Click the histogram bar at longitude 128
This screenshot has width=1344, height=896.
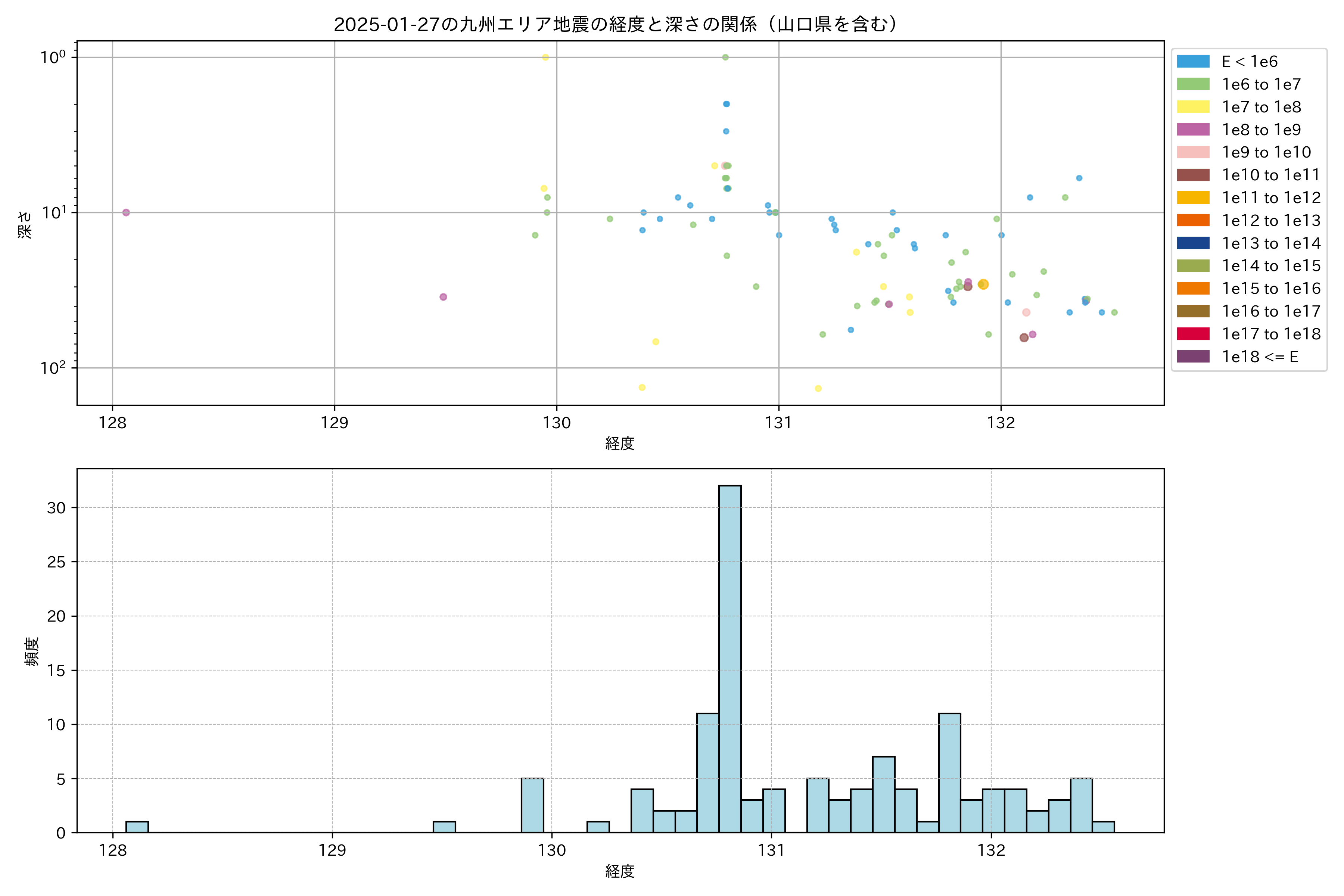pyautogui.click(x=137, y=827)
